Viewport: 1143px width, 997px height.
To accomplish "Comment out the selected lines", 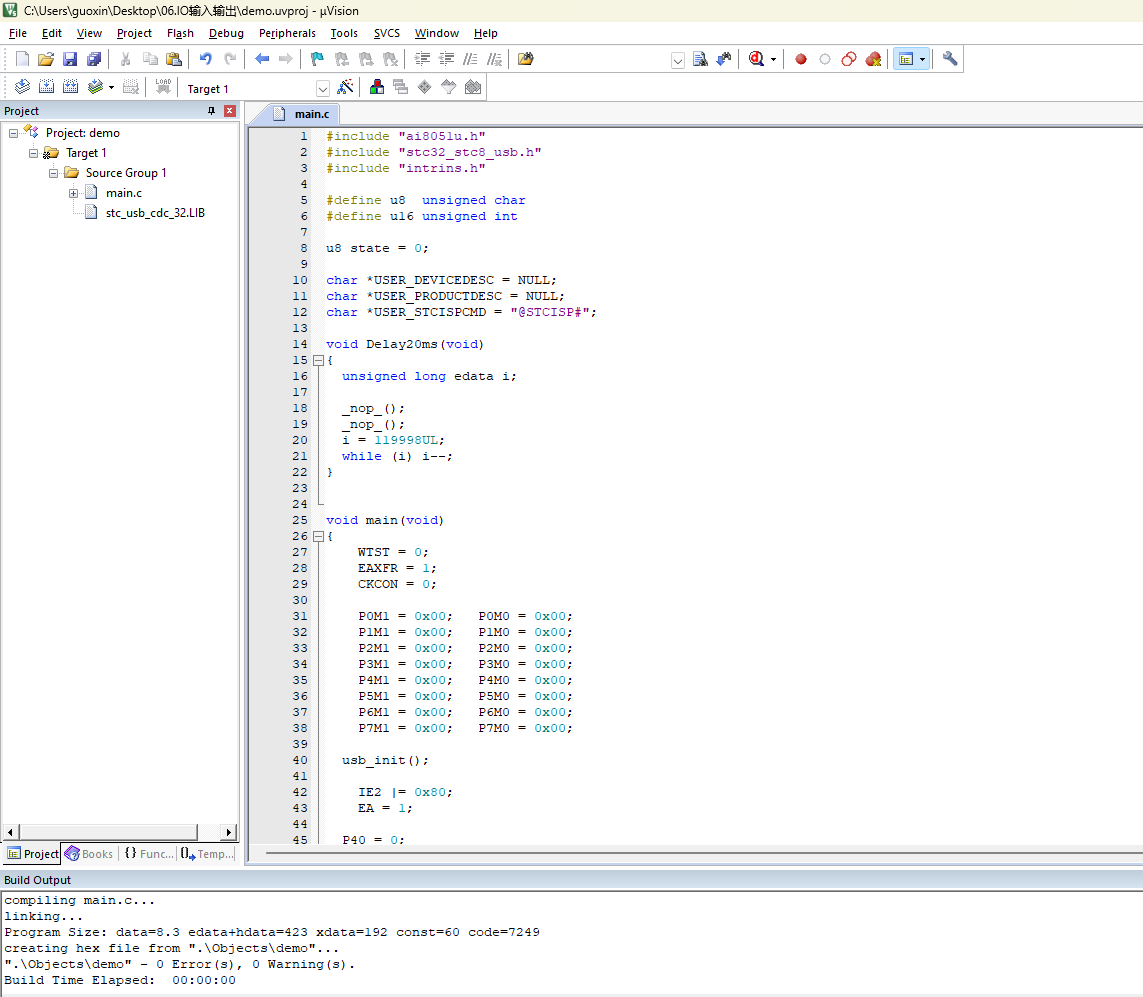I will click(470, 59).
